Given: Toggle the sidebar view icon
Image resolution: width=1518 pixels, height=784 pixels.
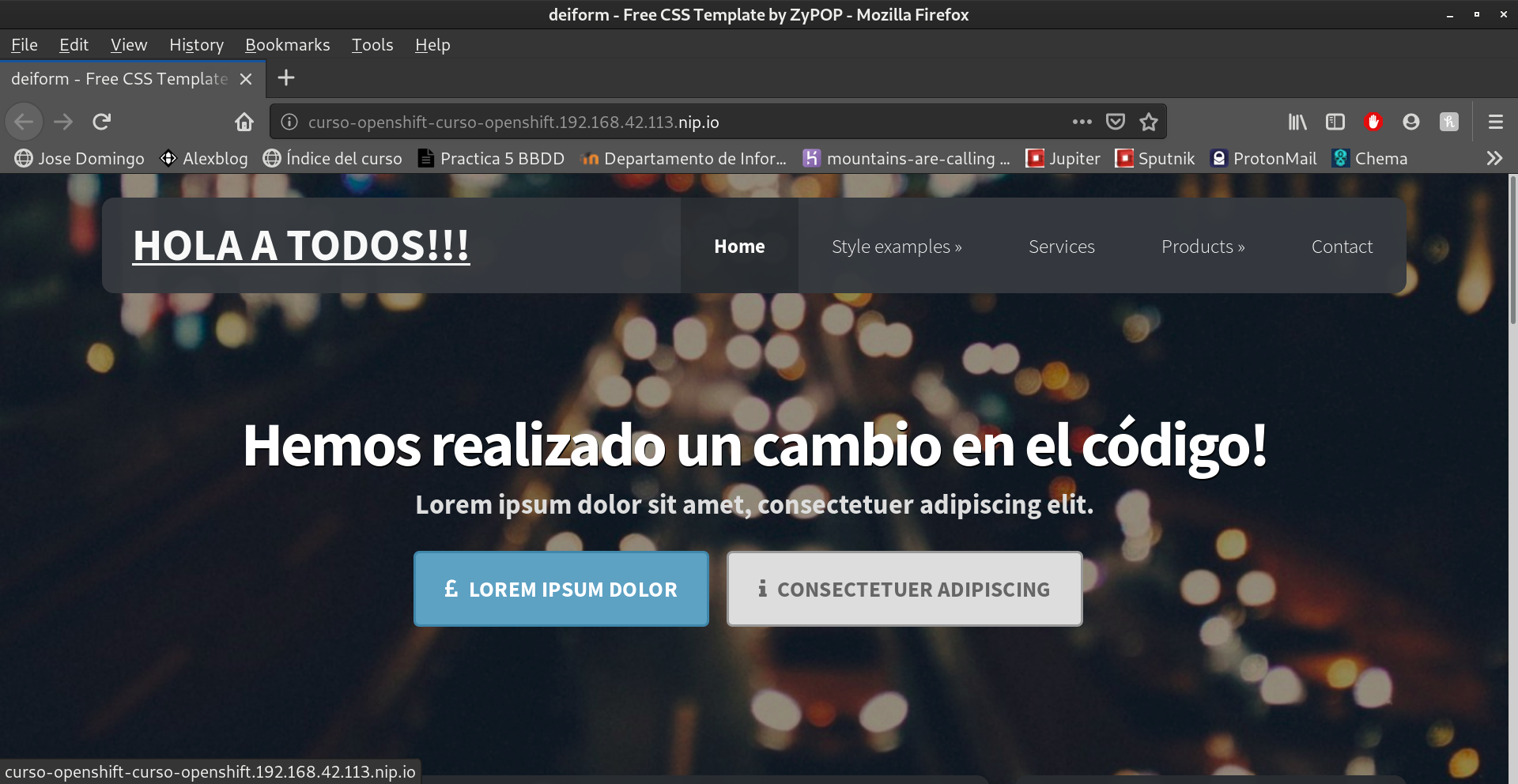Looking at the screenshot, I should 1335,122.
